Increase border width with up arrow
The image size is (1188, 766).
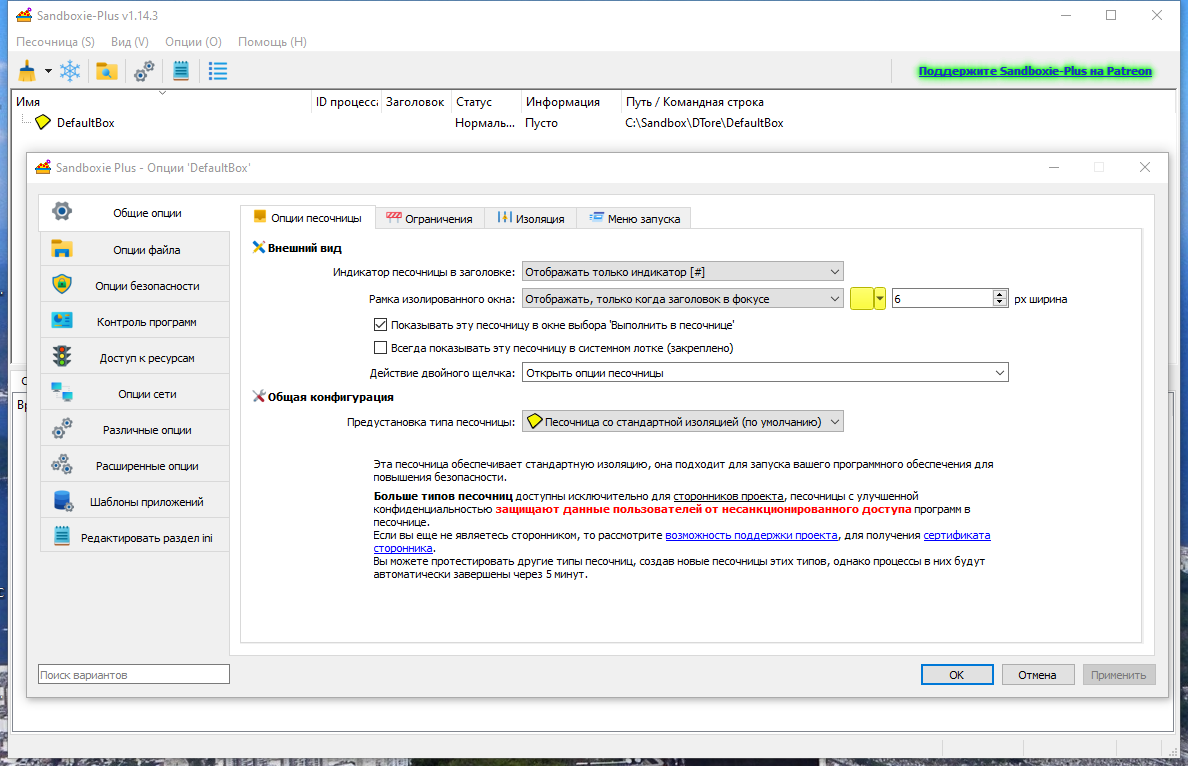(1000, 294)
